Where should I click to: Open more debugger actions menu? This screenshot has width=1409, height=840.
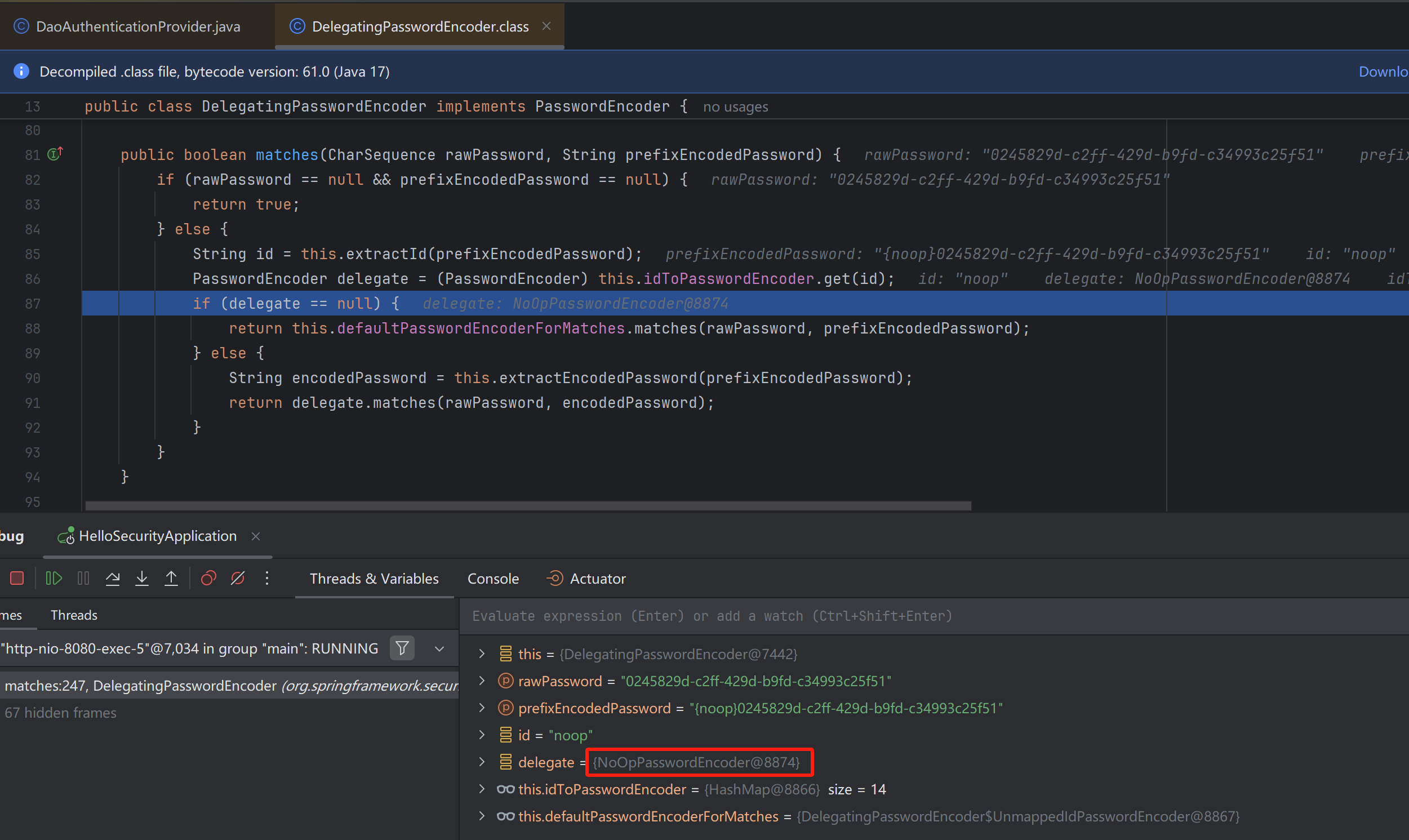click(267, 578)
